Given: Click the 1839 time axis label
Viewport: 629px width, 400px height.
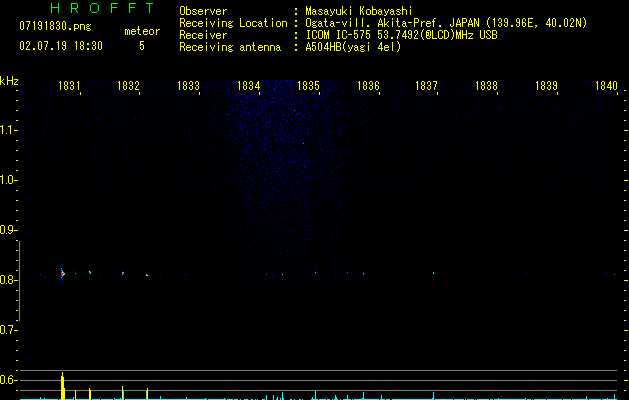Looking at the screenshot, I should coord(546,86).
